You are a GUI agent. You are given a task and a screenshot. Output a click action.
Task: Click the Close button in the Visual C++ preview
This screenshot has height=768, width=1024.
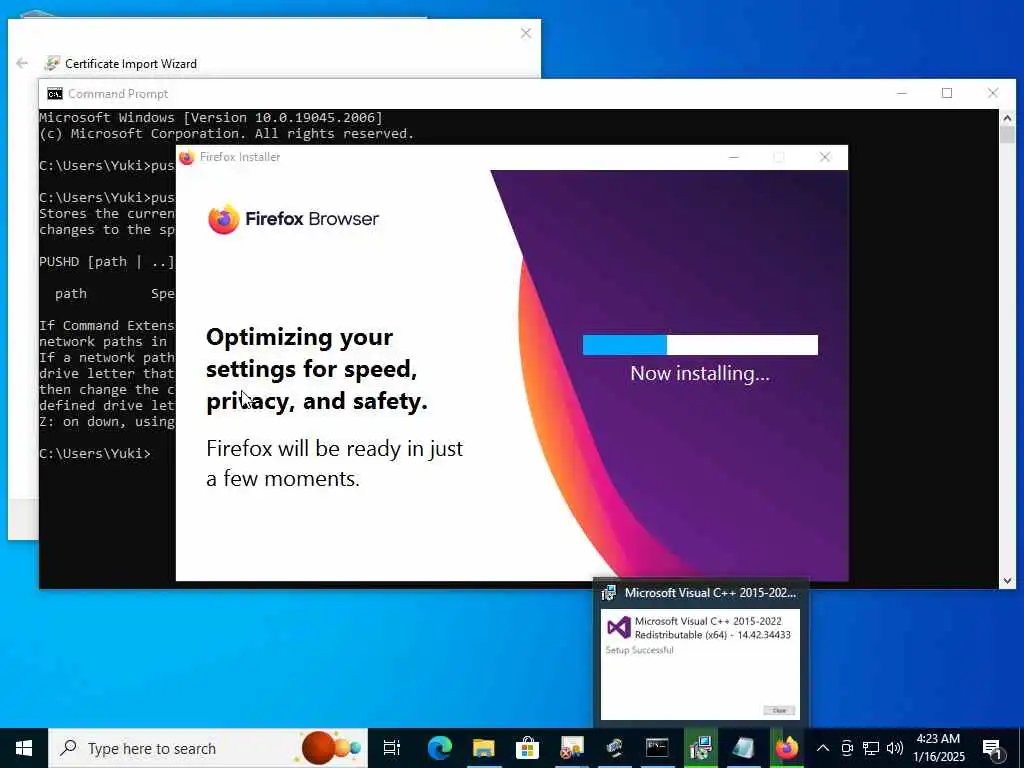(x=779, y=711)
